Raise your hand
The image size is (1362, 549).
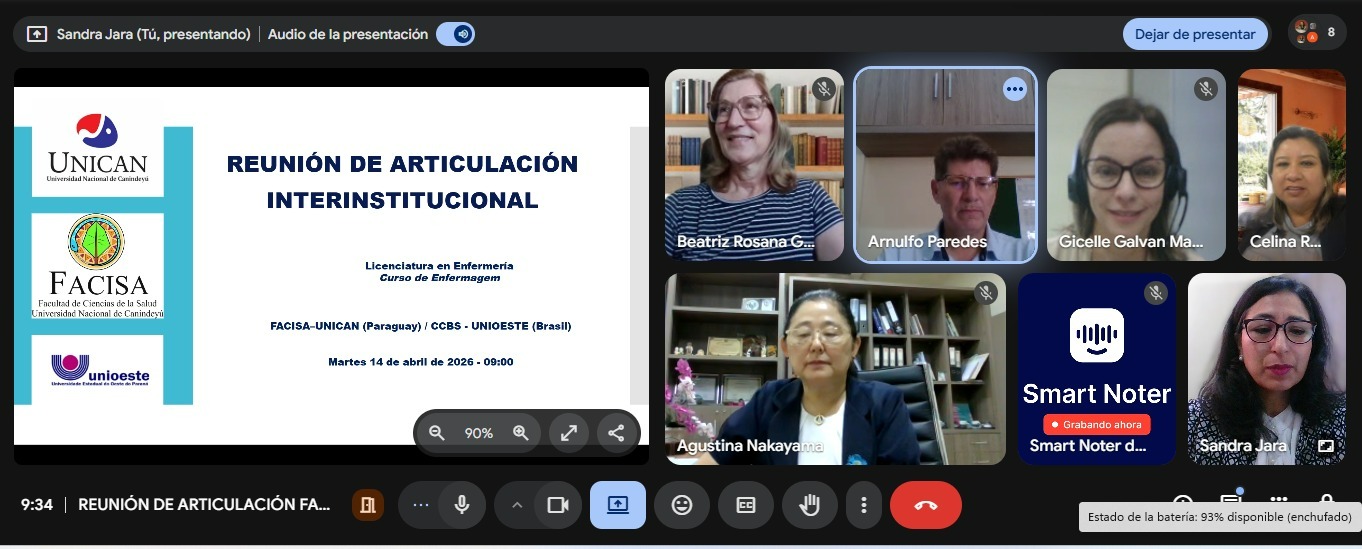809,505
